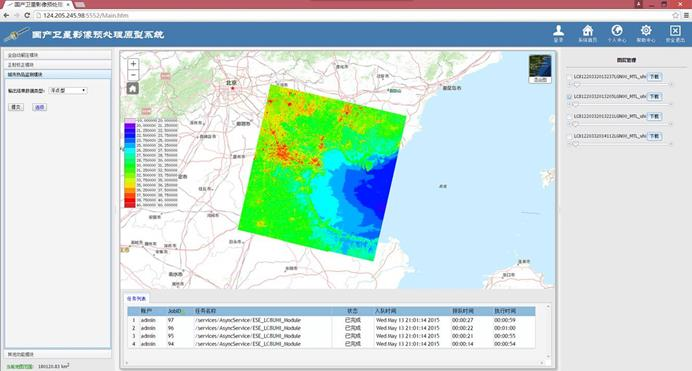Screen dimensions: 692x371
Task: Expand the first accordion module in sidebar
Action: coord(57,55)
